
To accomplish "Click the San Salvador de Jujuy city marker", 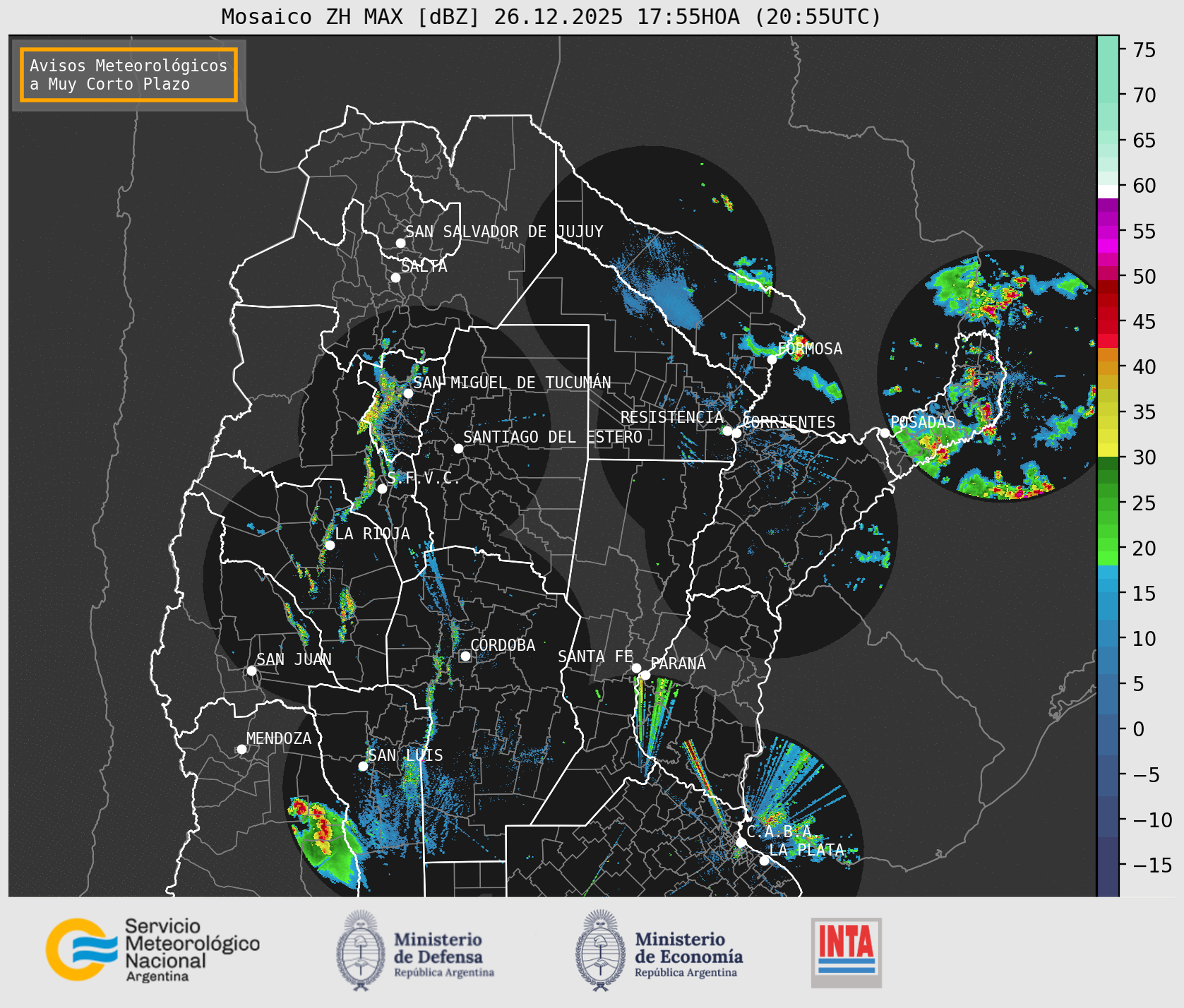I will pyautogui.click(x=400, y=243).
